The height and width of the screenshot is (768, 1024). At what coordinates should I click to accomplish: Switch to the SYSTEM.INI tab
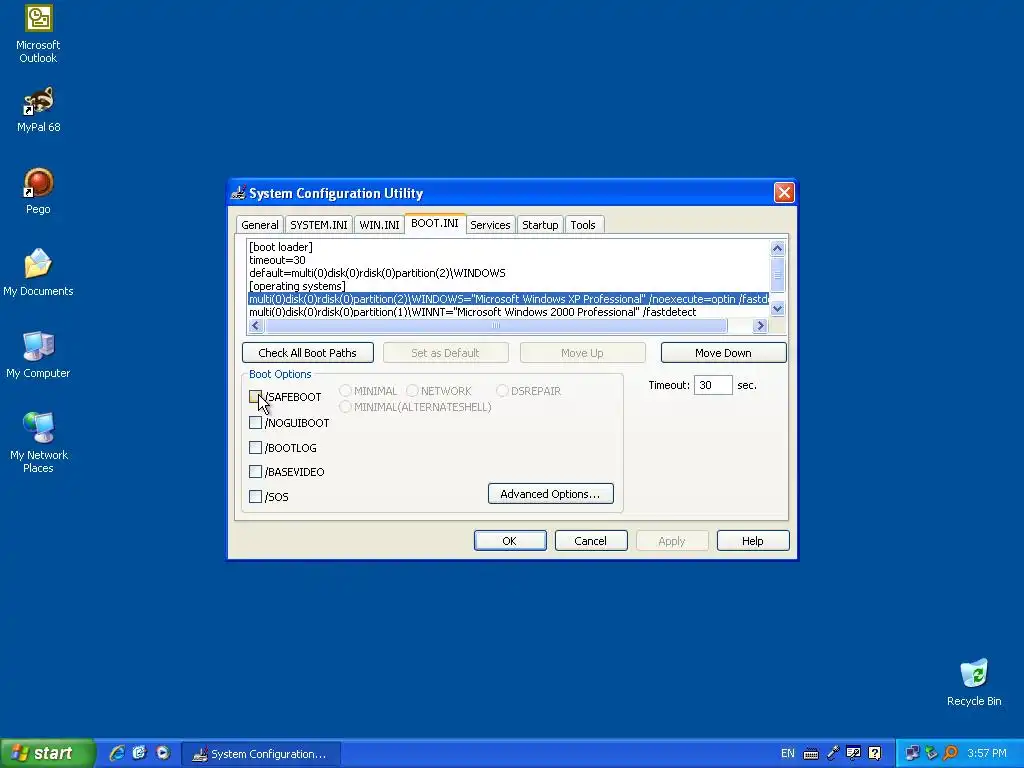pyautogui.click(x=319, y=225)
